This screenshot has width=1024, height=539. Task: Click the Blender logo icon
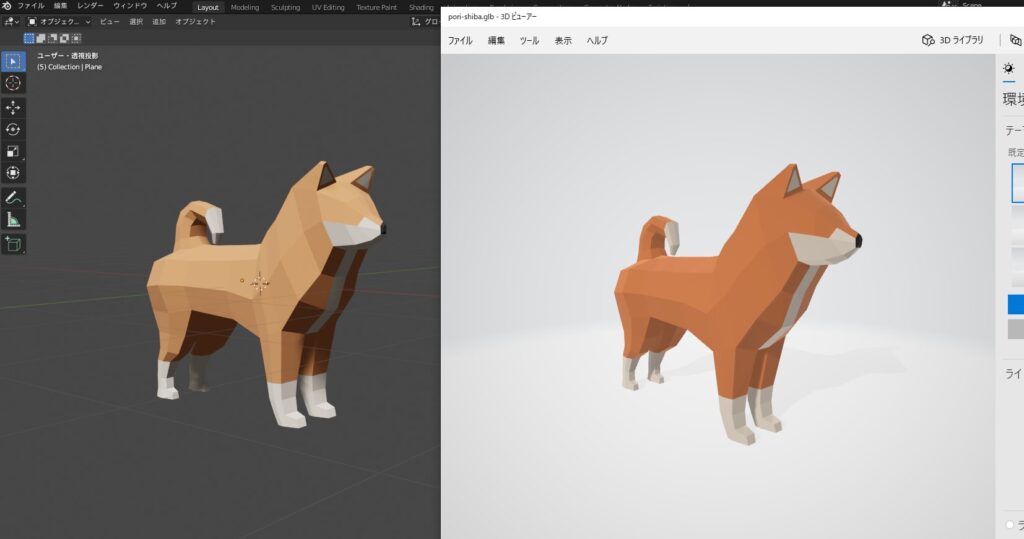[7, 6]
